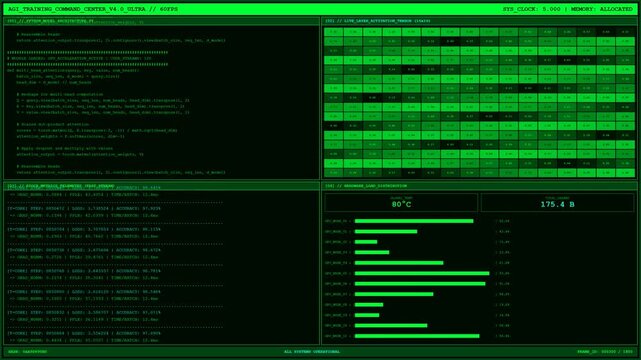Click the '# Scaled dot-product attention' comment
This screenshot has height=360, width=641.
tap(52, 124)
